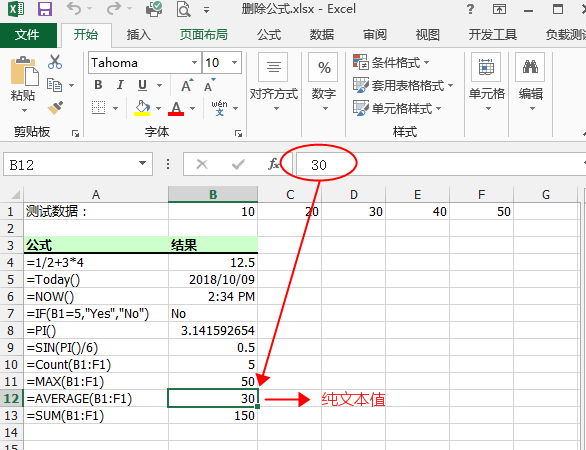Select the cell showing 3.141592654
Viewport: 586px width, 450px height.
213,330
